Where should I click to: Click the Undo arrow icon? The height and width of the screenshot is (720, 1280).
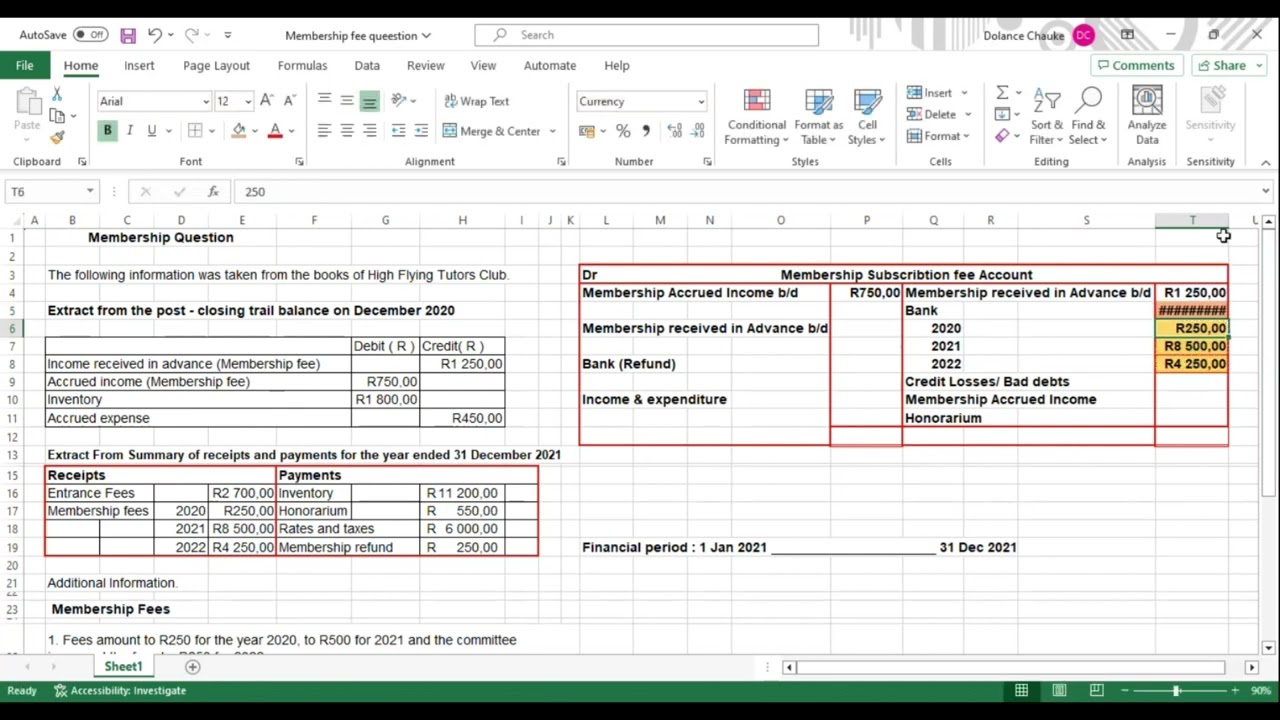pyautogui.click(x=154, y=35)
